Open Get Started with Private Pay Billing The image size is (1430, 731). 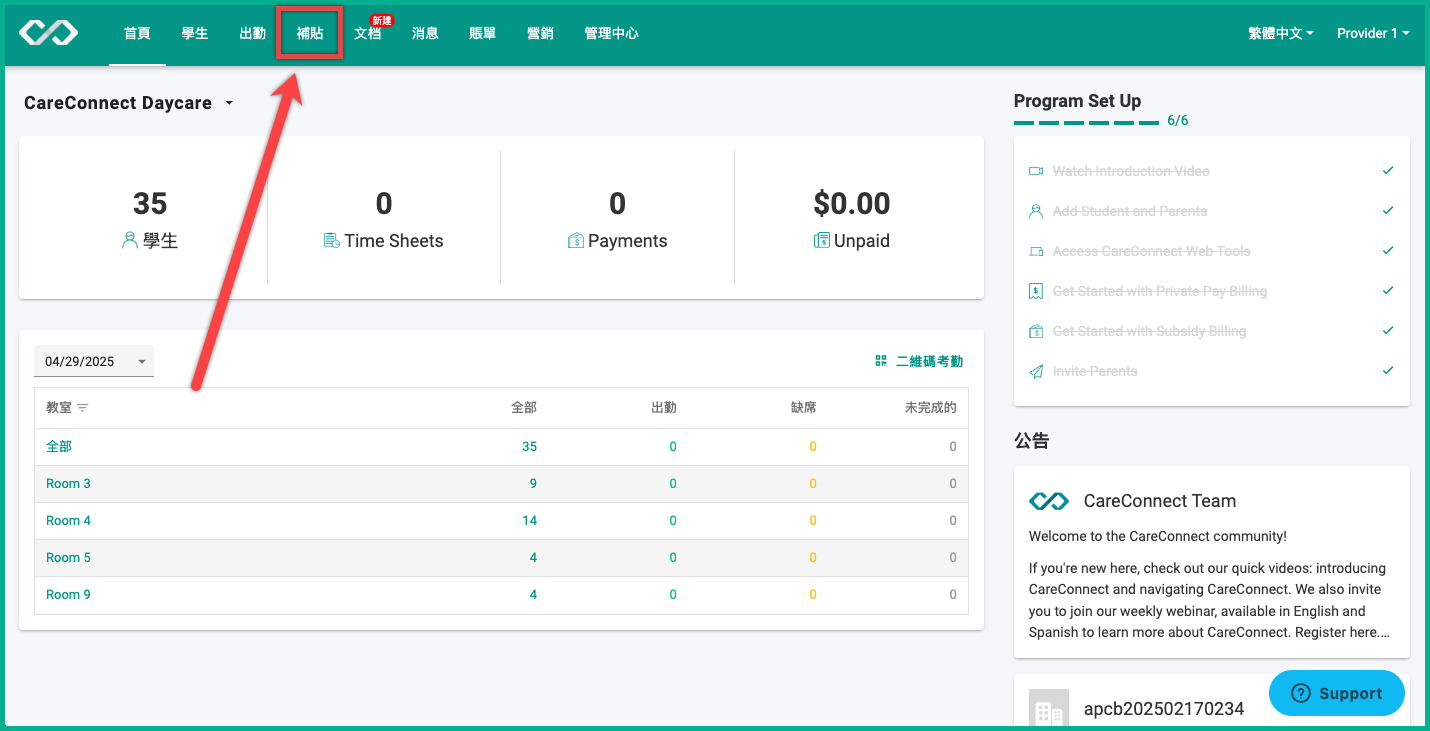click(x=1160, y=291)
